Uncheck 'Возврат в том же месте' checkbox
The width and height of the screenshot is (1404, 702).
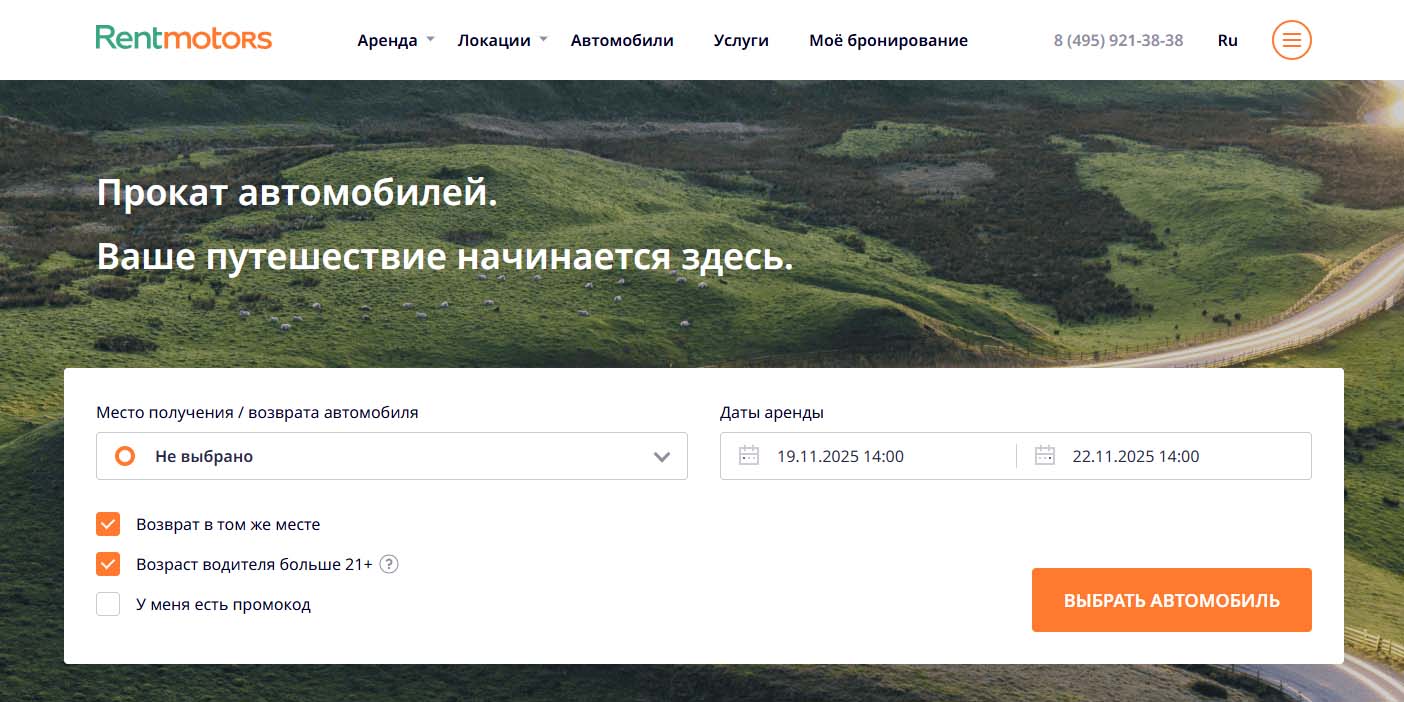point(108,524)
